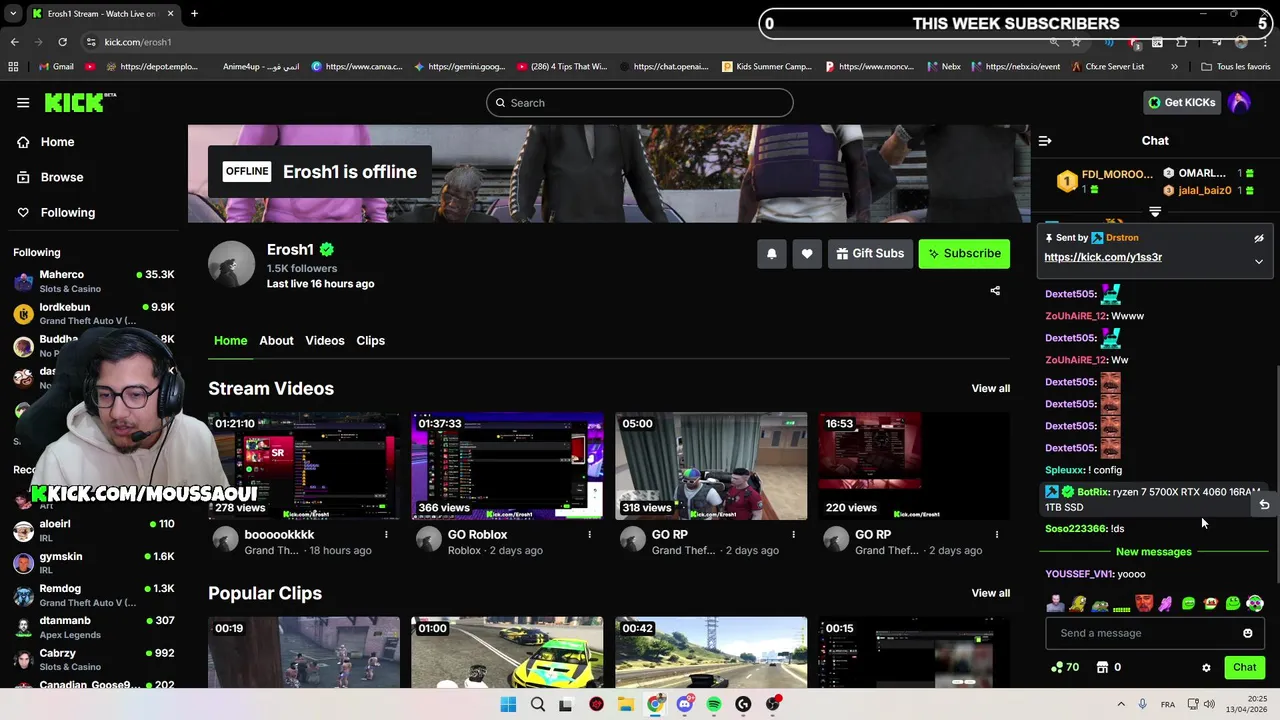
Task: Collapse the chat panel
Action: click(x=1045, y=141)
